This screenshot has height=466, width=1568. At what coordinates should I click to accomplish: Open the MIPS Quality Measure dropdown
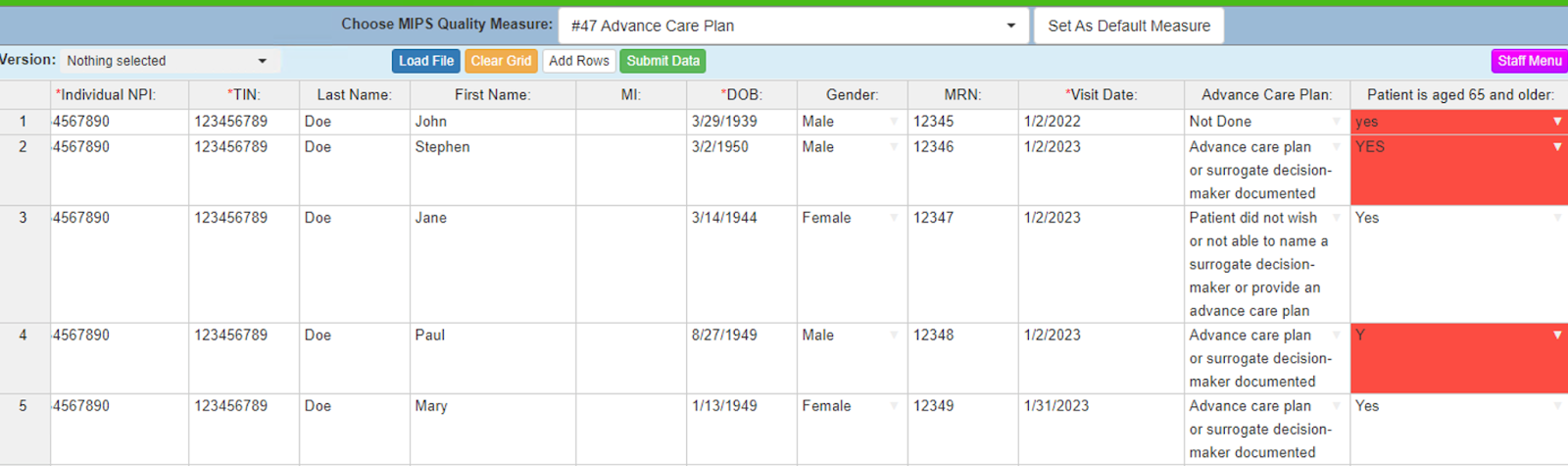click(792, 26)
